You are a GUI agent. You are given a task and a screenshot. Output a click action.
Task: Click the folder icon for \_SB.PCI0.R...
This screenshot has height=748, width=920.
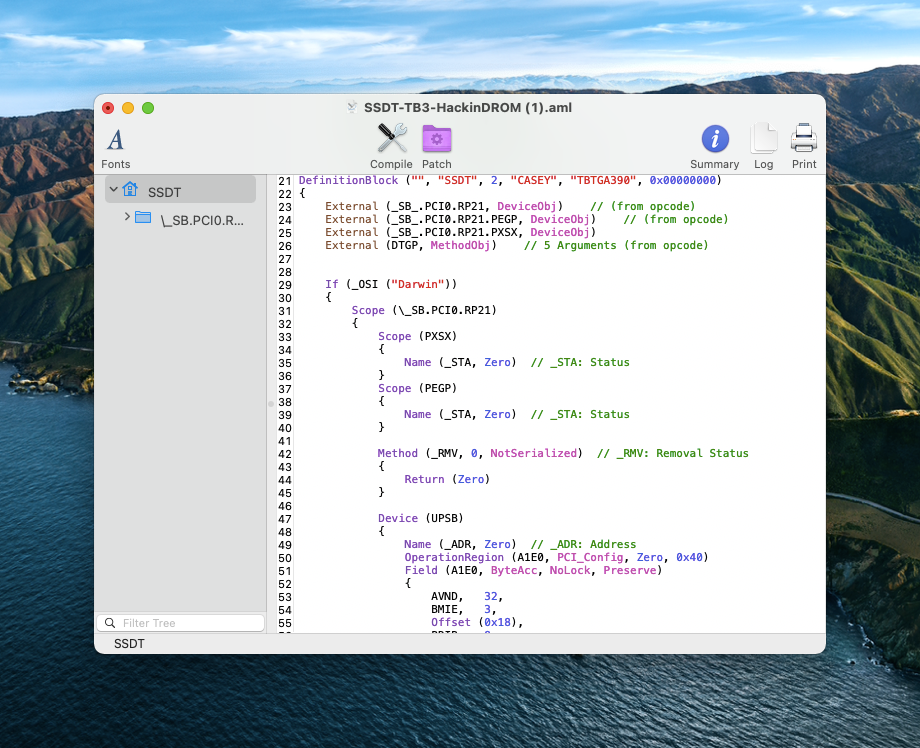pos(143,218)
